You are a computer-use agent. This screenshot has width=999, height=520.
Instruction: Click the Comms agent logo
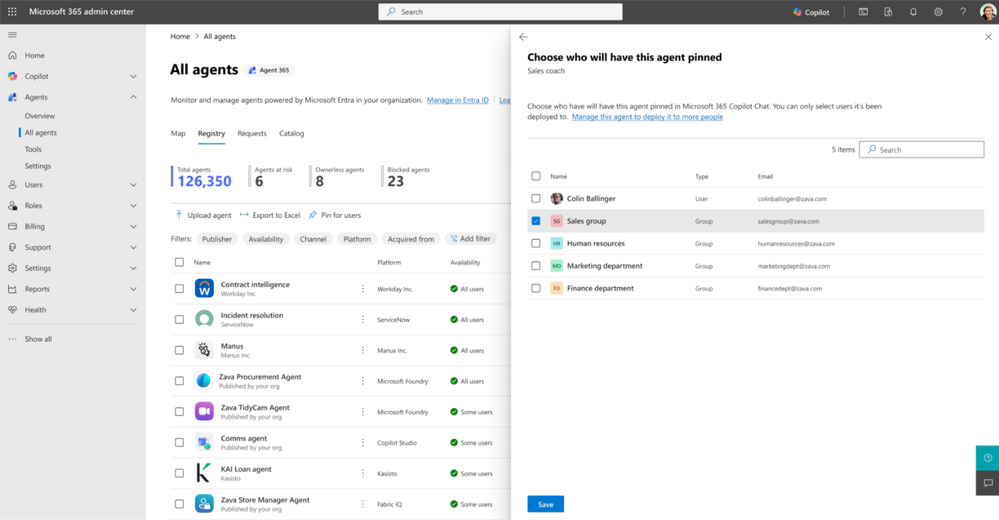204,442
